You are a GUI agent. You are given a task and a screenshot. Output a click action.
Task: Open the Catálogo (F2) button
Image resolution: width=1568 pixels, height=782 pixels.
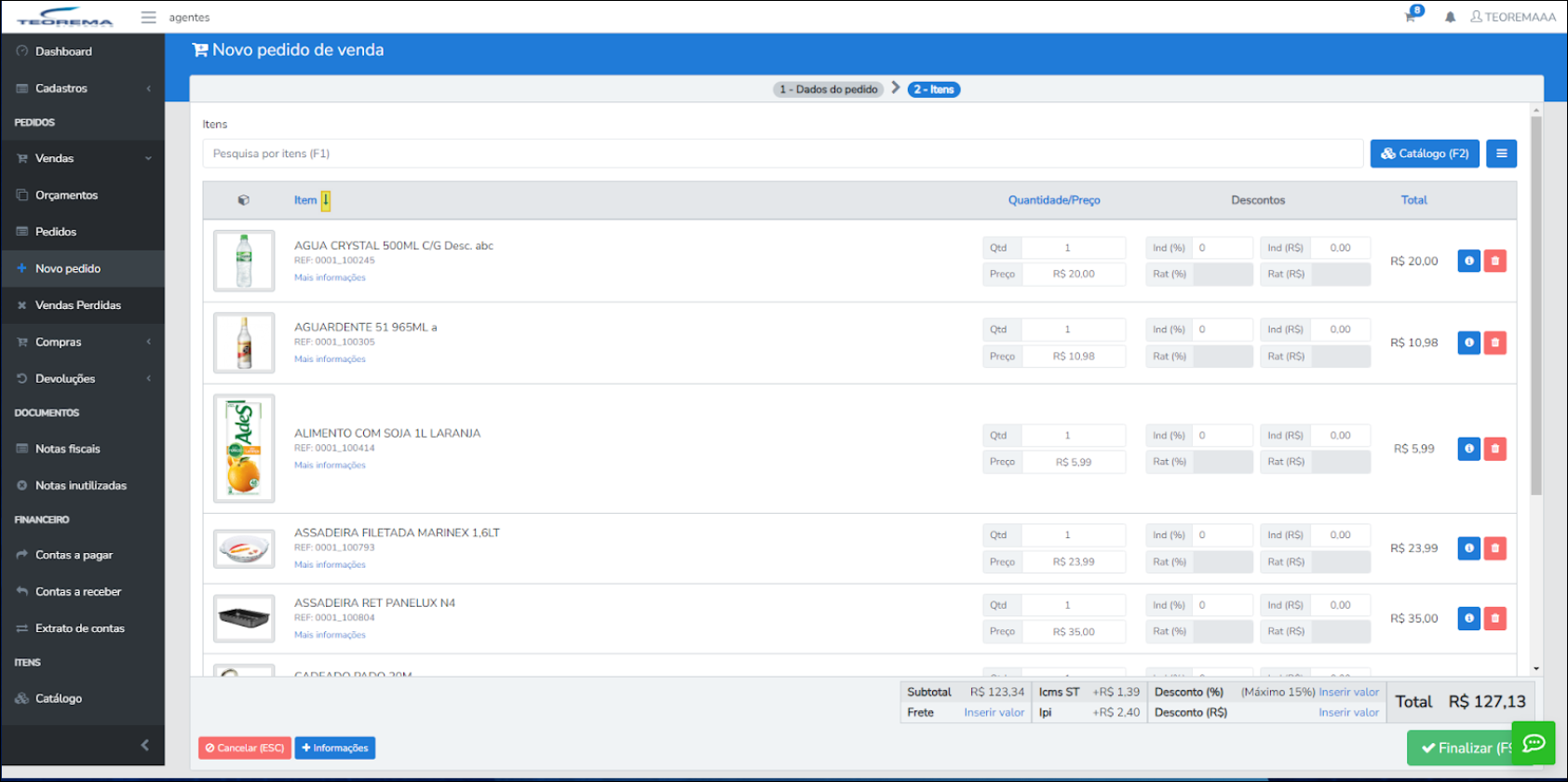pyautogui.click(x=1425, y=154)
